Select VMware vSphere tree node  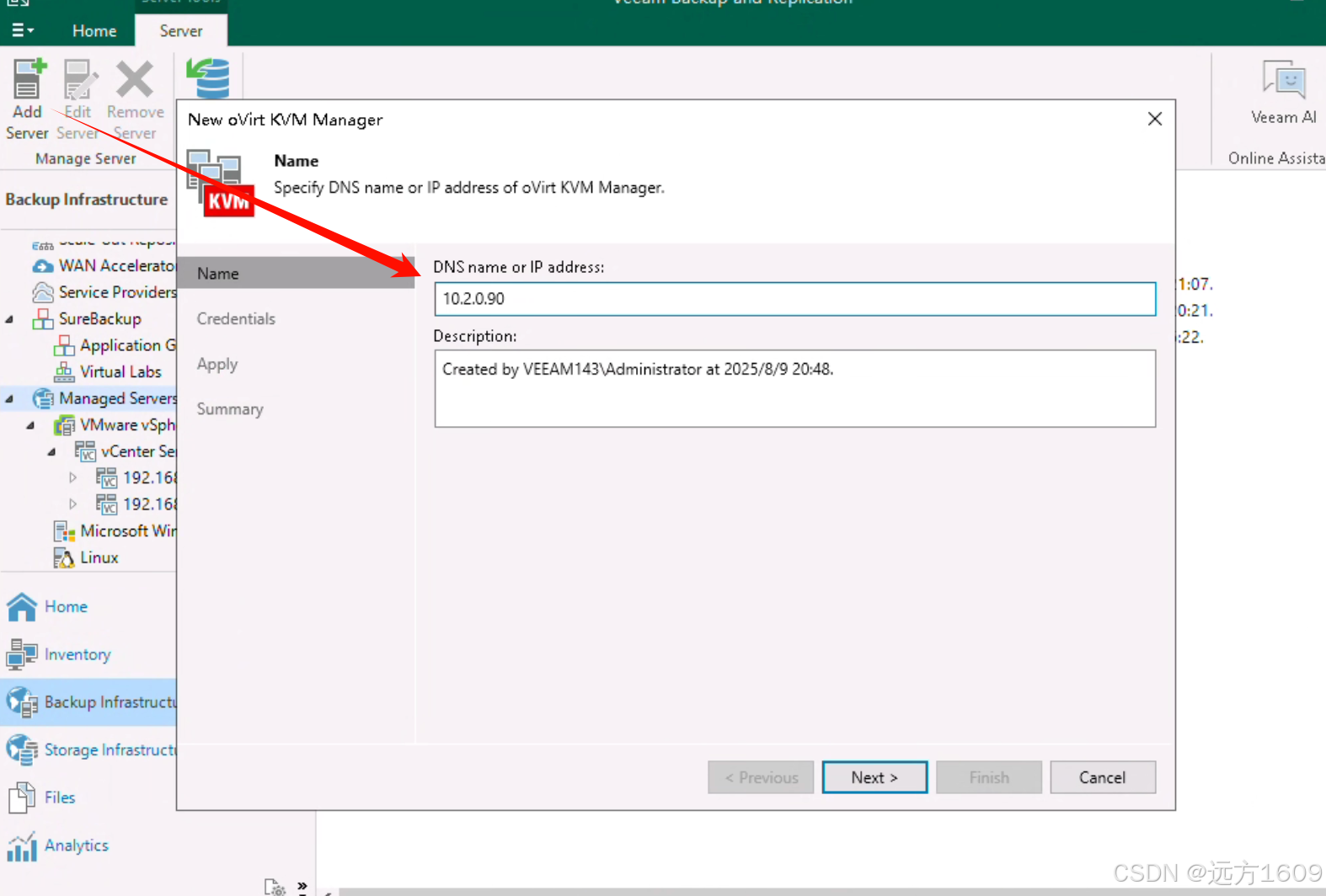click(x=127, y=425)
